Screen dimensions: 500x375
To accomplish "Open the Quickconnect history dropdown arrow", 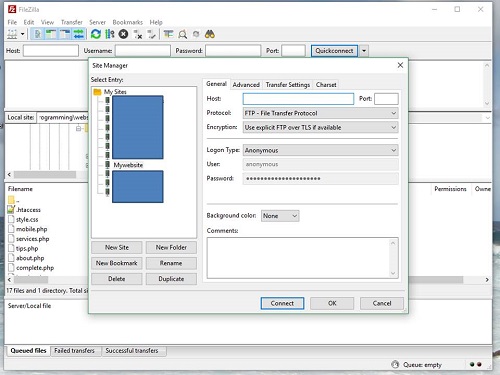I will [364, 51].
